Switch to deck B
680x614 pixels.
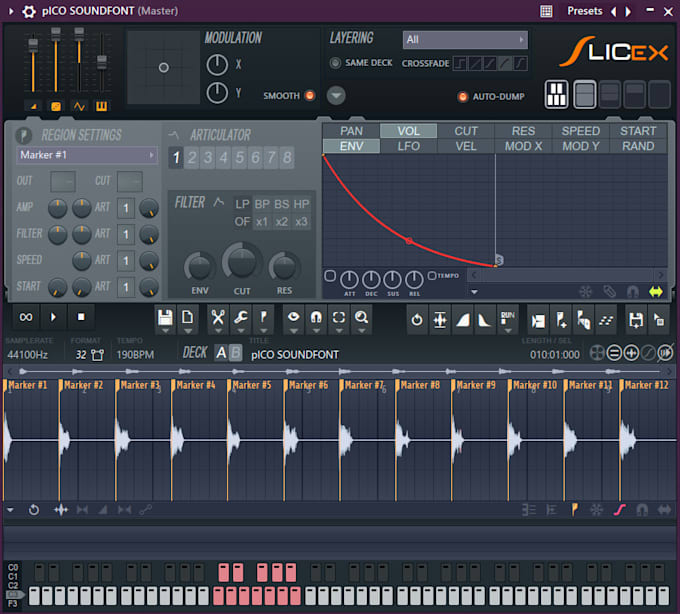tap(235, 353)
